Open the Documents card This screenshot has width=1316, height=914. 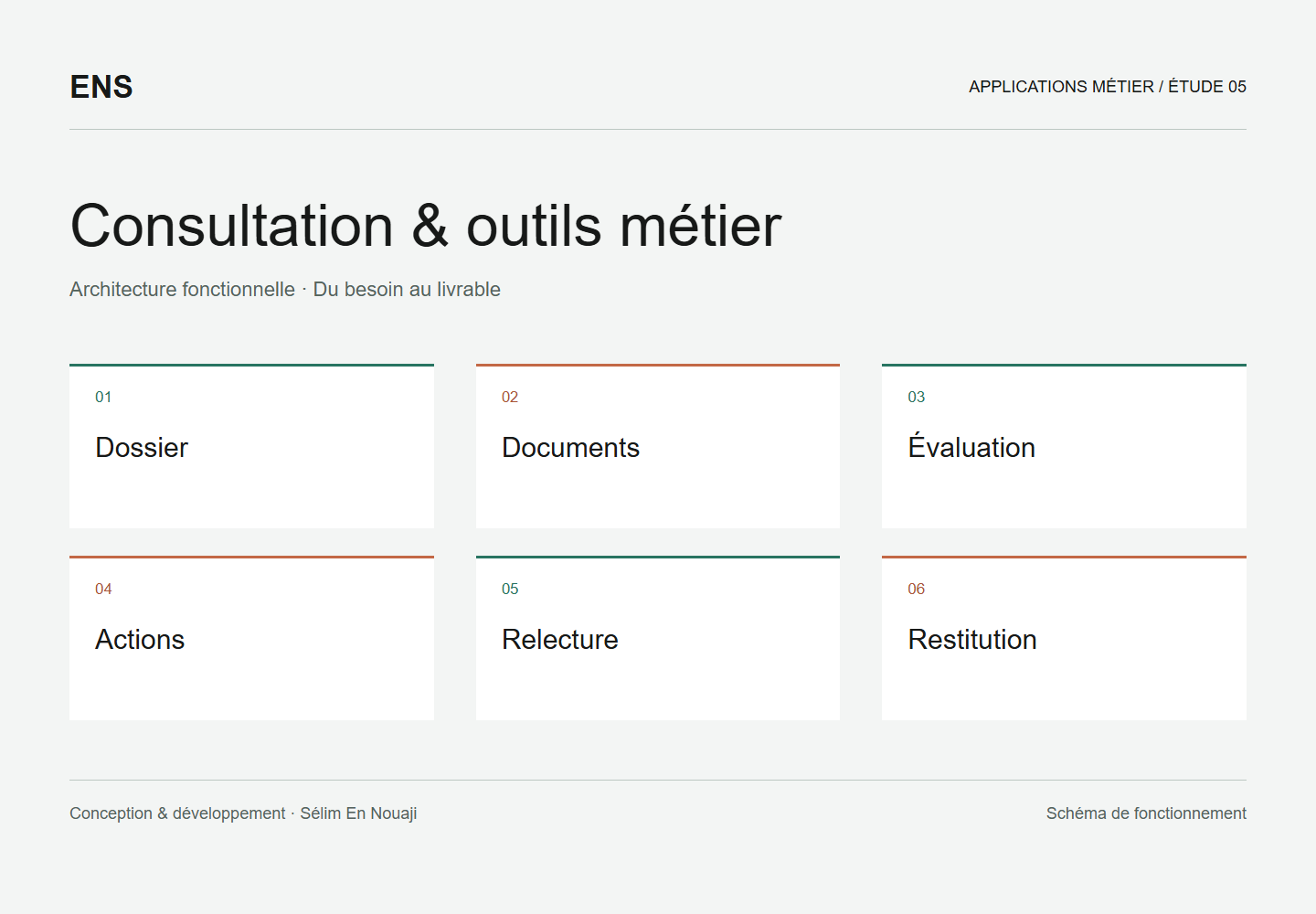pos(658,446)
